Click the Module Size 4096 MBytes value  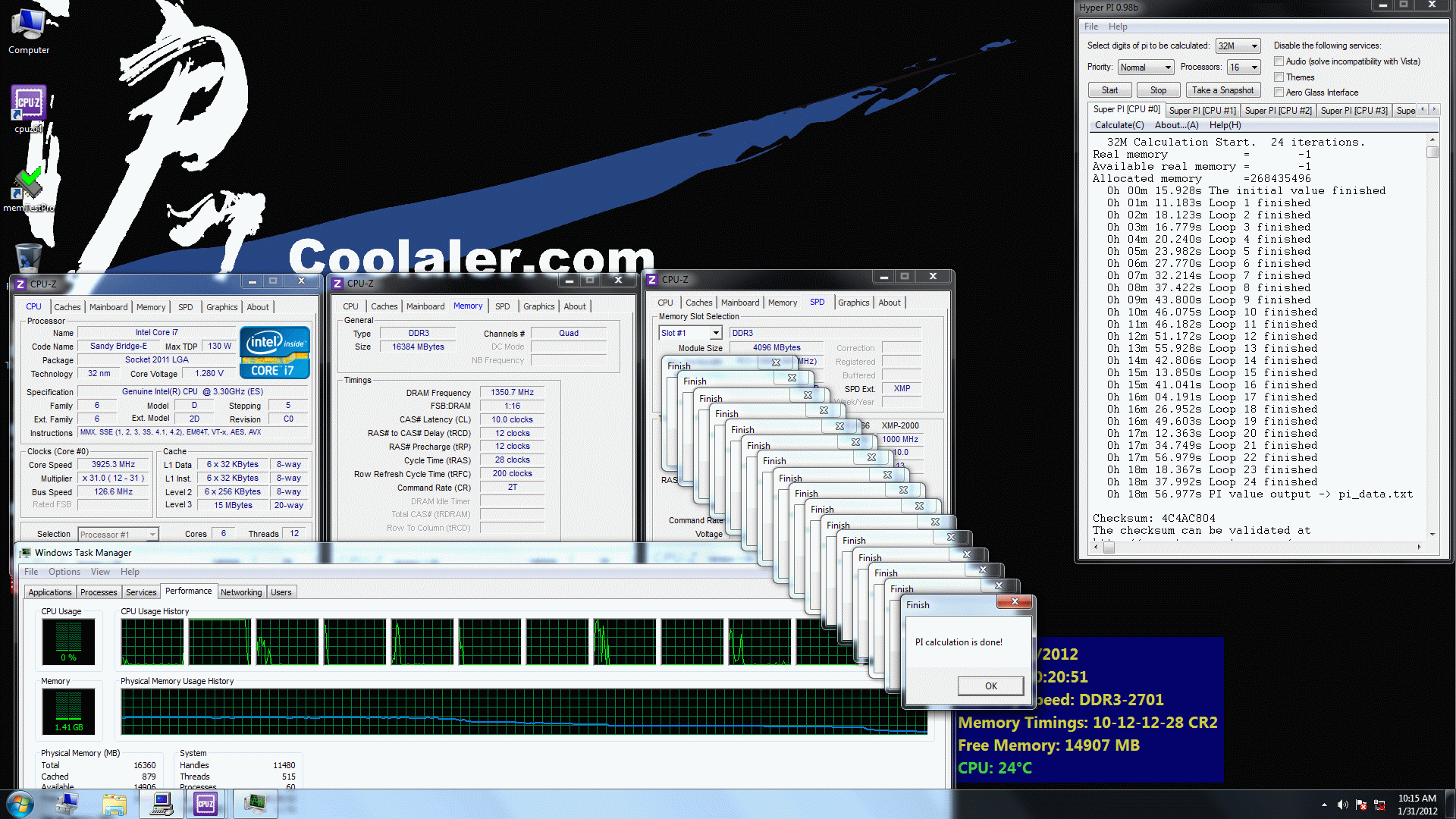point(777,348)
